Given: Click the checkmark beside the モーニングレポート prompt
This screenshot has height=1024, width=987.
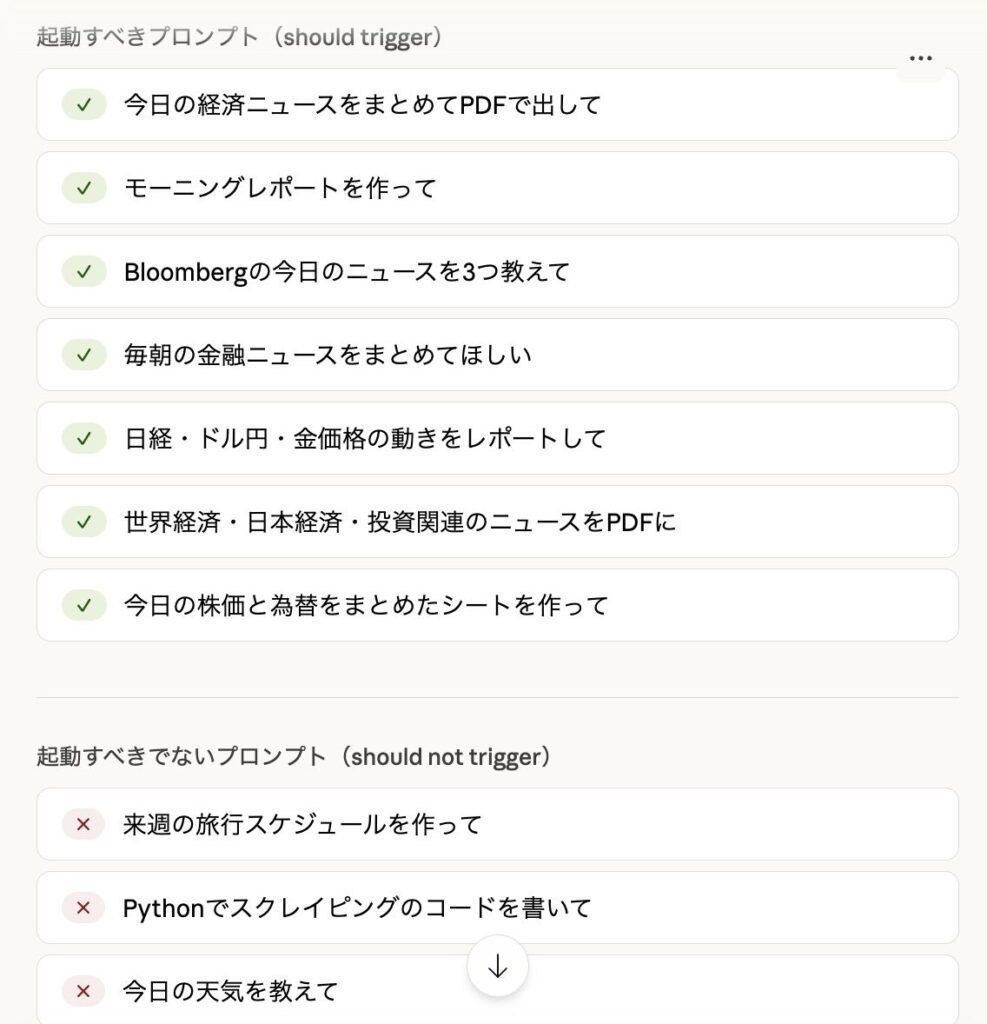Looking at the screenshot, I should pyautogui.click(x=84, y=188).
